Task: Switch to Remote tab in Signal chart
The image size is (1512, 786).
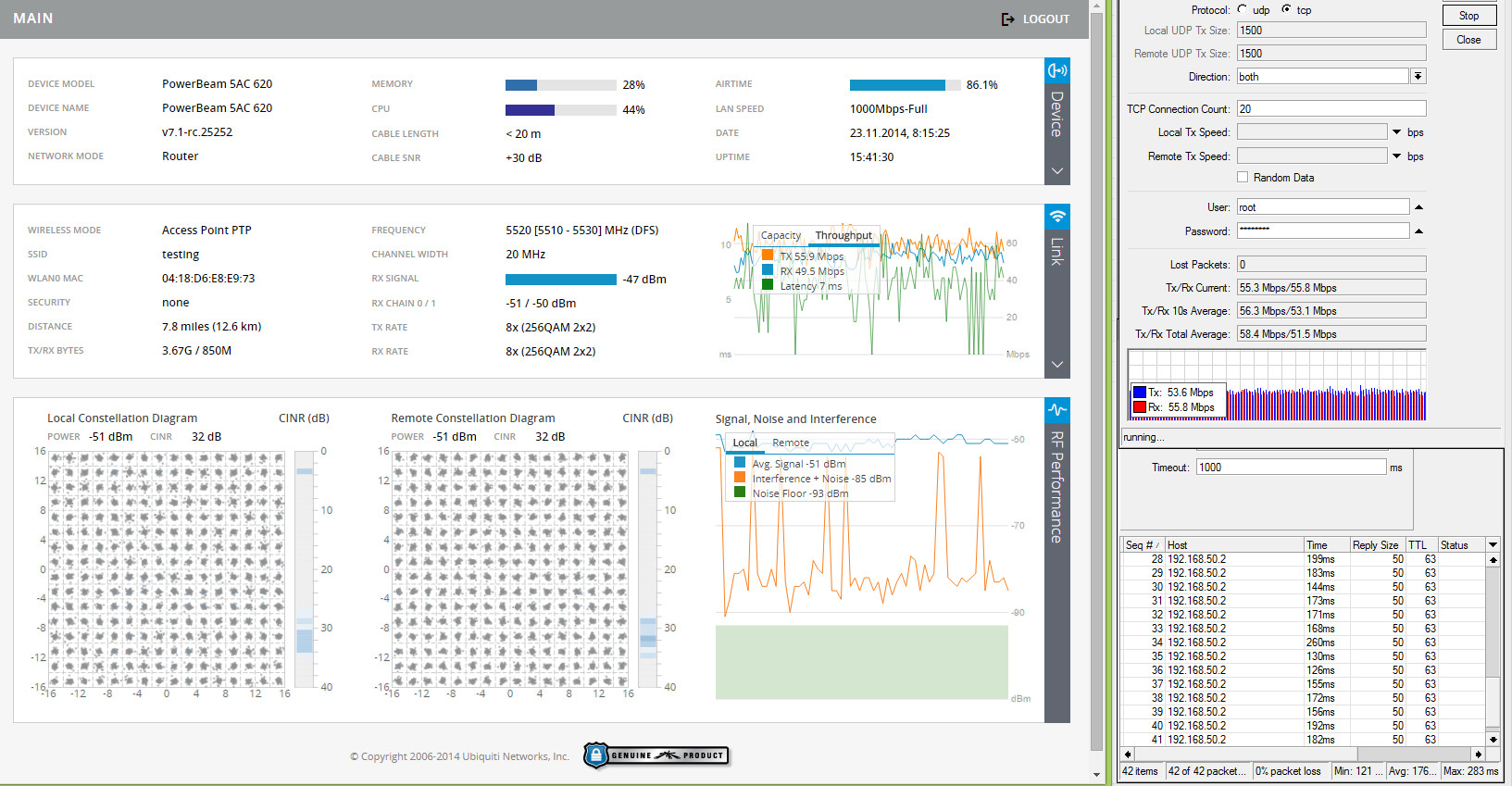Action: [791, 443]
